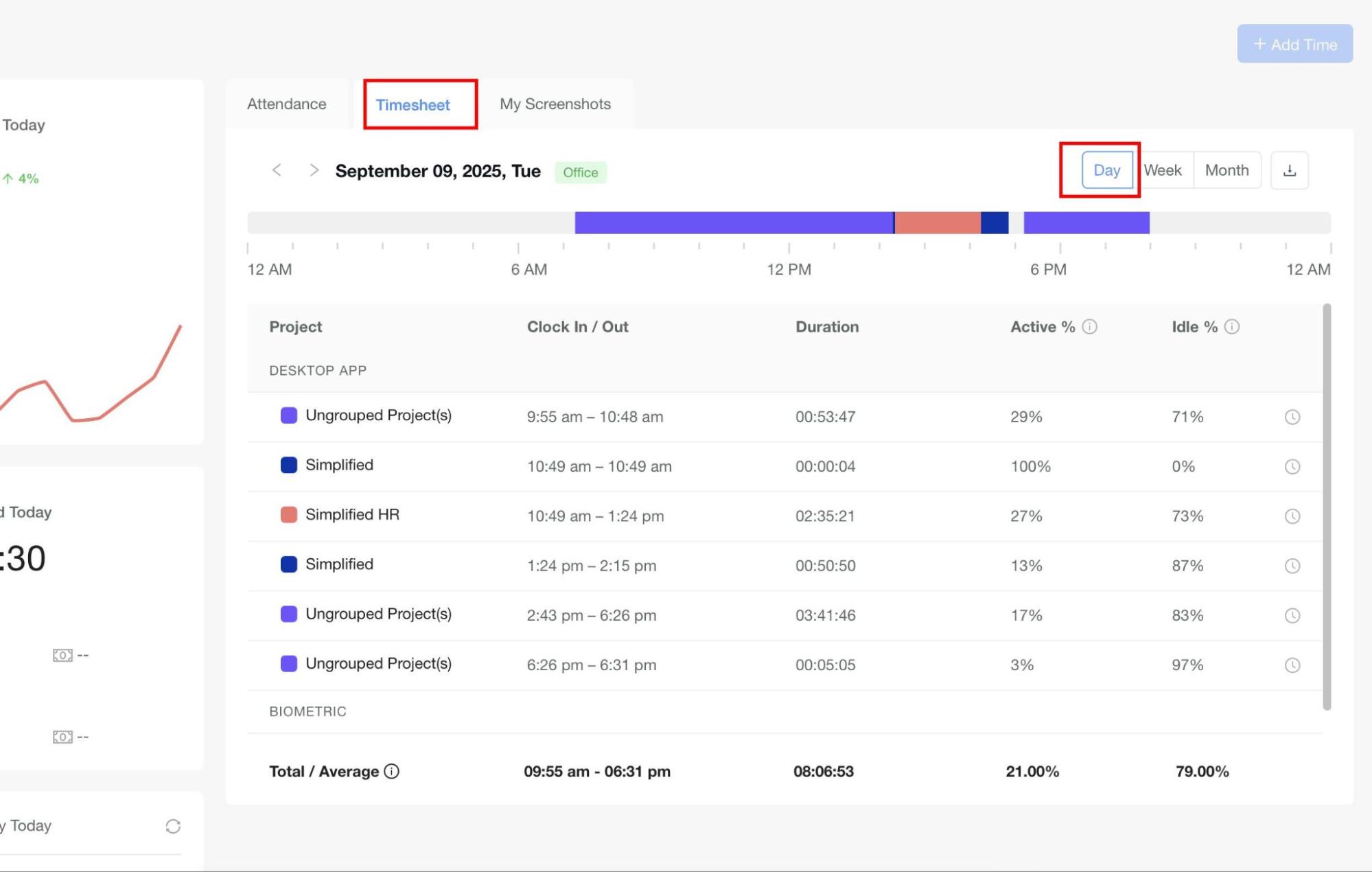This screenshot has width=1372, height=872.
Task: Open the Attendance tab
Action: pos(287,104)
